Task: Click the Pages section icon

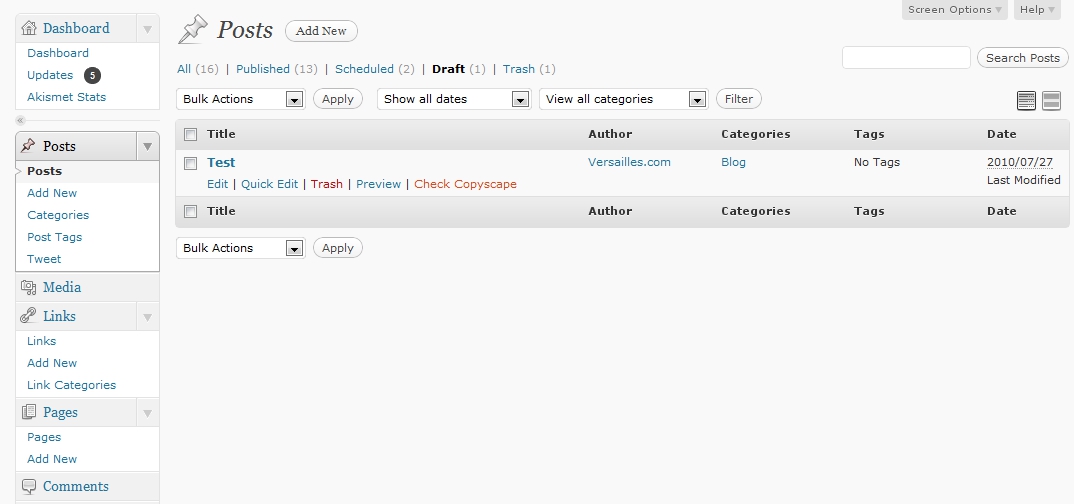Action: pos(28,412)
